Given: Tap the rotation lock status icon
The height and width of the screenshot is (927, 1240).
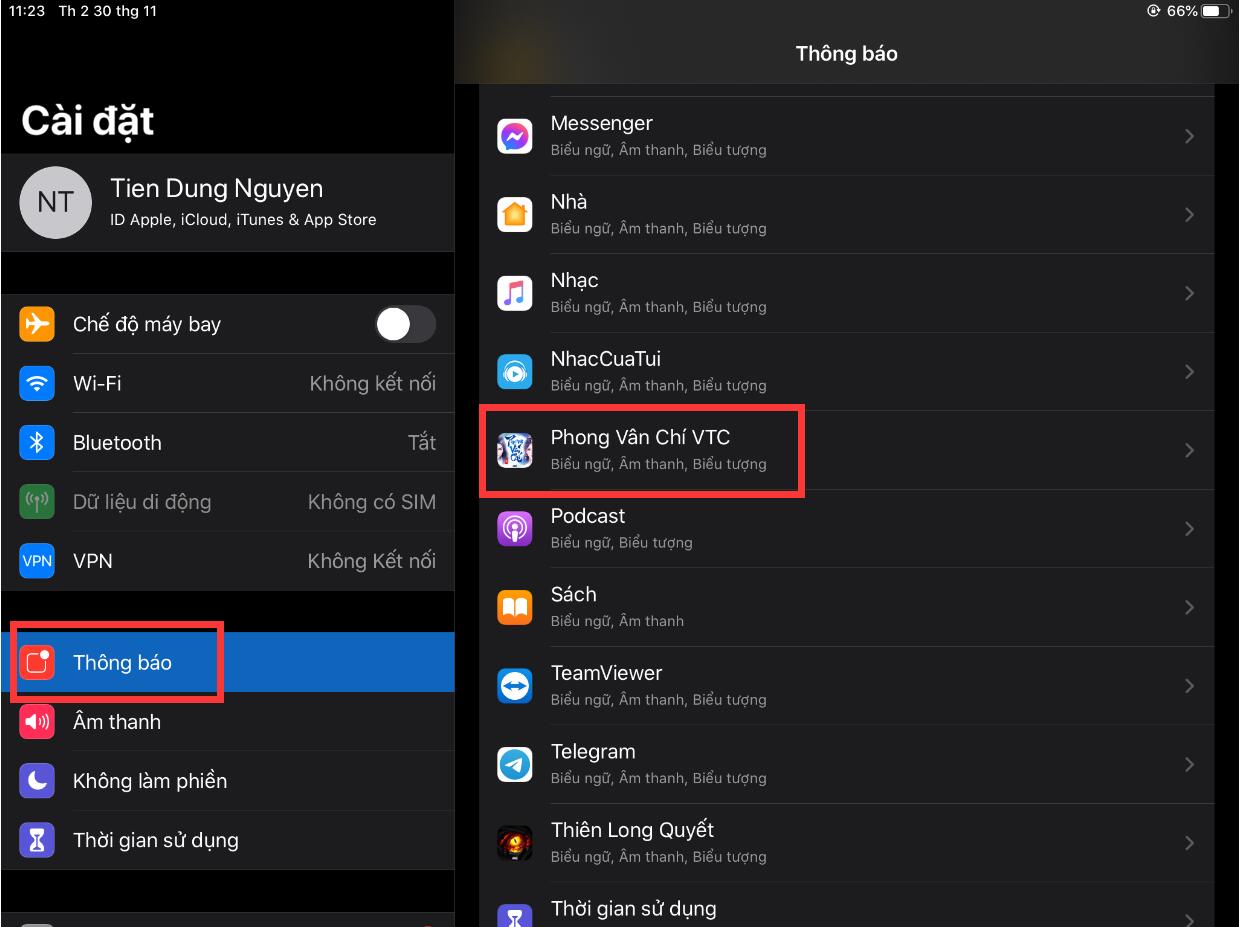Looking at the screenshot, I should coord(1154,11).
